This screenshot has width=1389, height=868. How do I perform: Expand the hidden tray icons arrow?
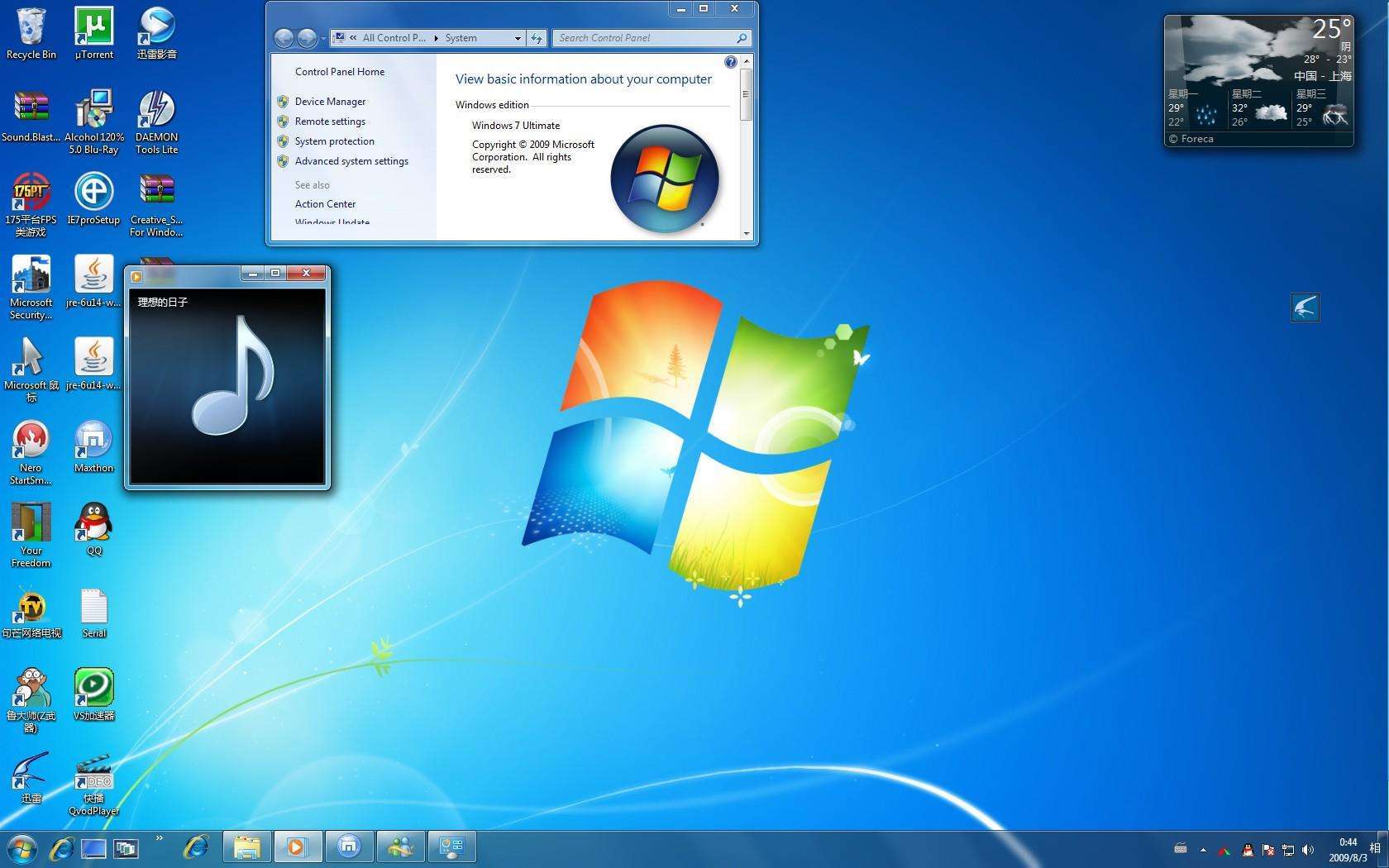pos(1204,850)
